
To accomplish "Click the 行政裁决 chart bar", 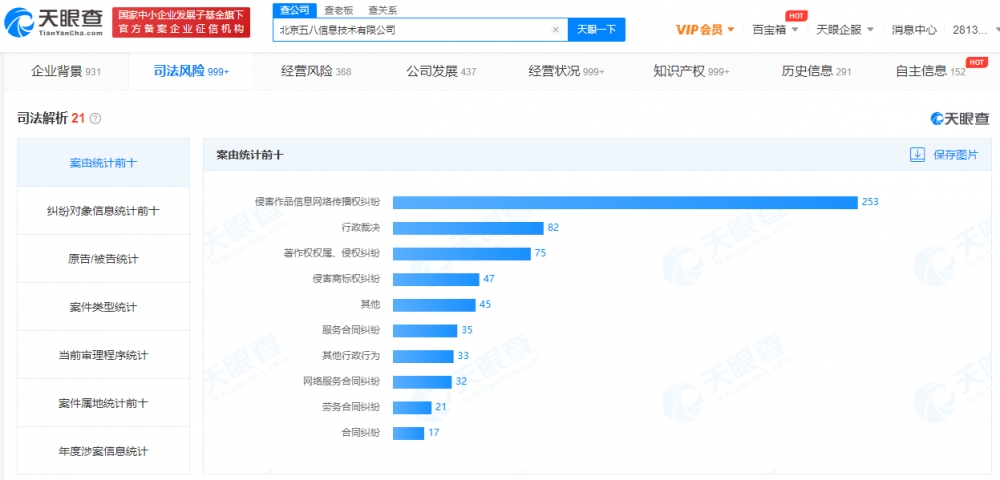I will coord(468,228).
